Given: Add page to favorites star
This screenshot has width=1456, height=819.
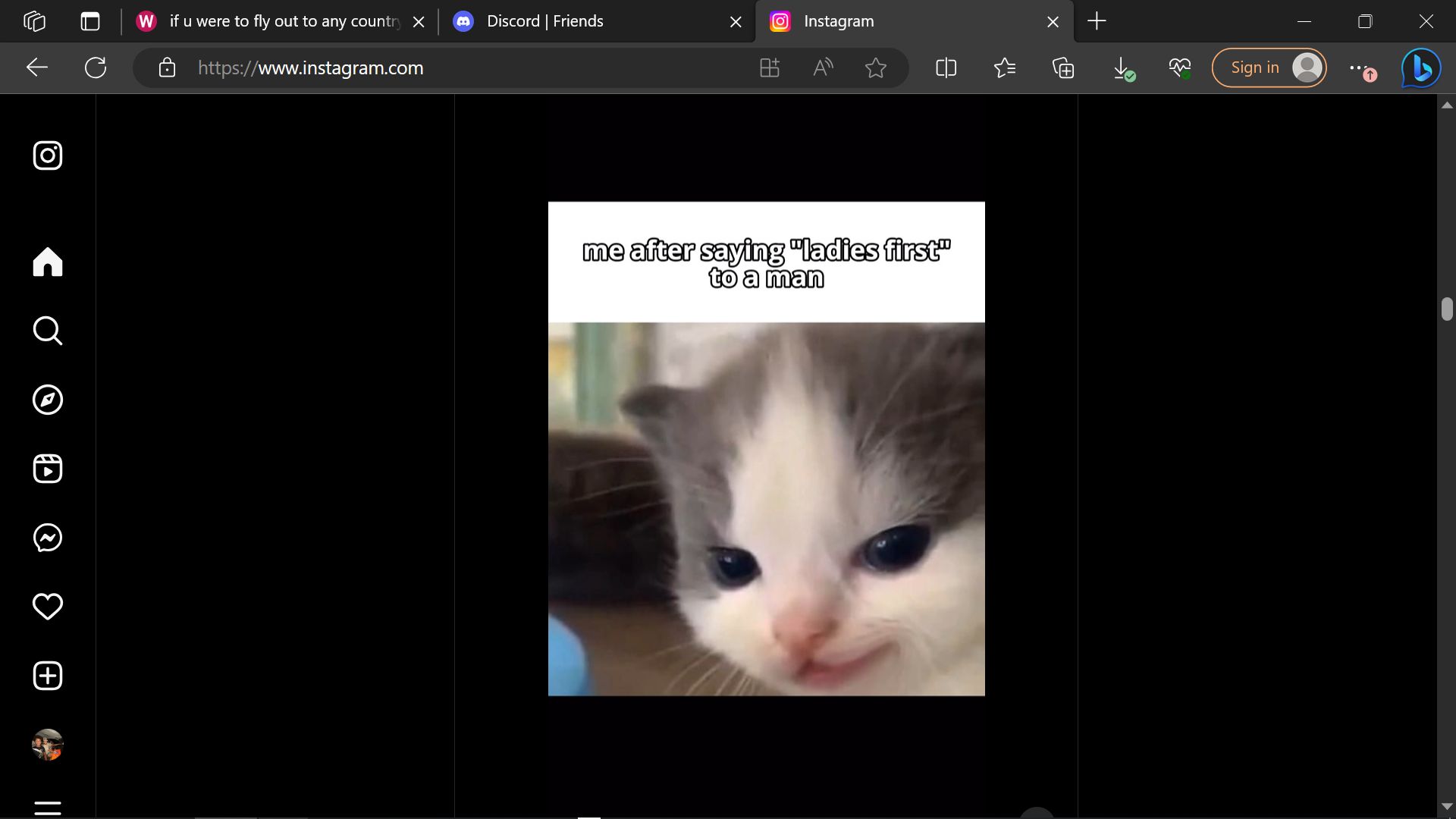Looking at the screenshot, I should (875, 68).
